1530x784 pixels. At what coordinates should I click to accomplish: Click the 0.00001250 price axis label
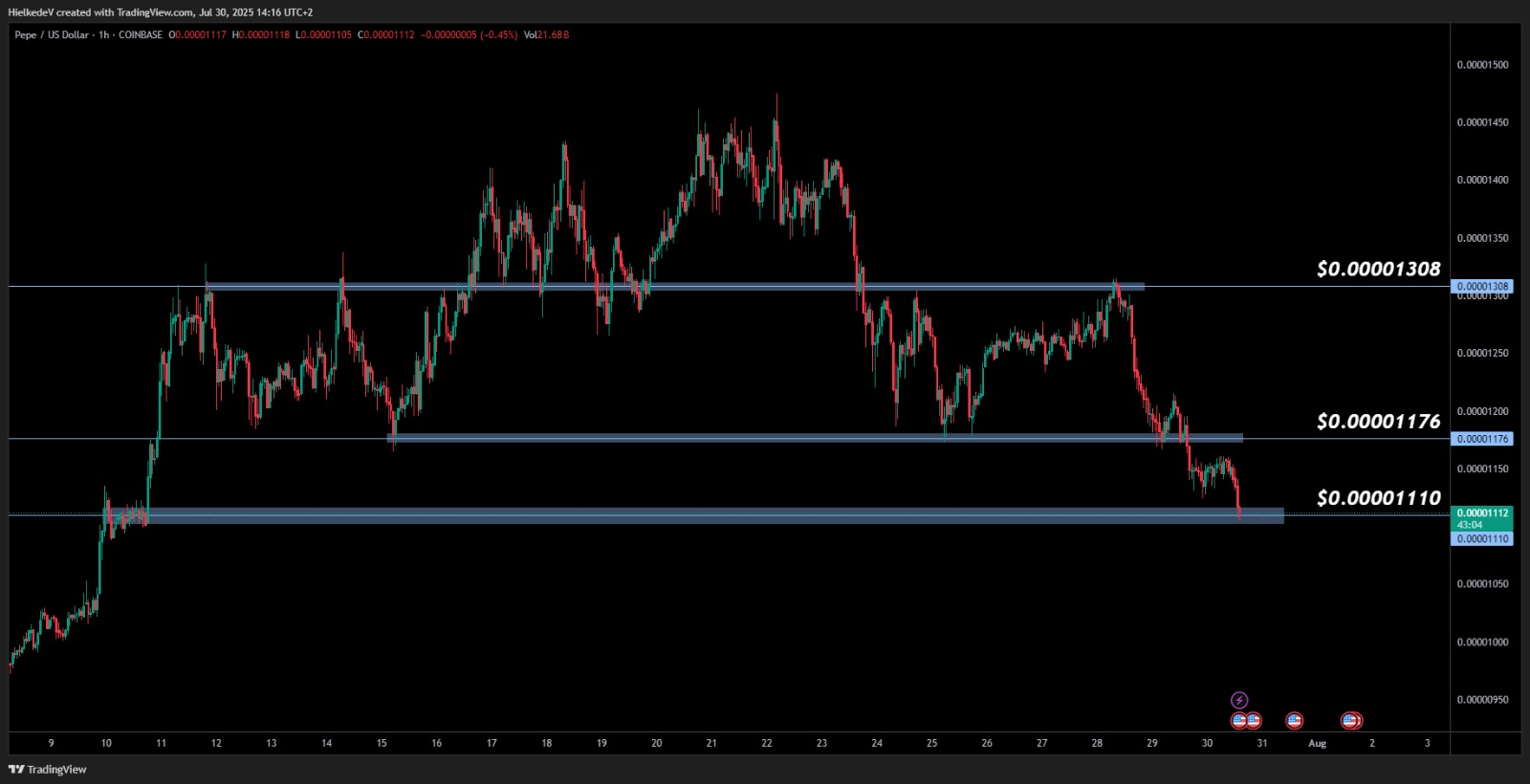[1482, 354]
